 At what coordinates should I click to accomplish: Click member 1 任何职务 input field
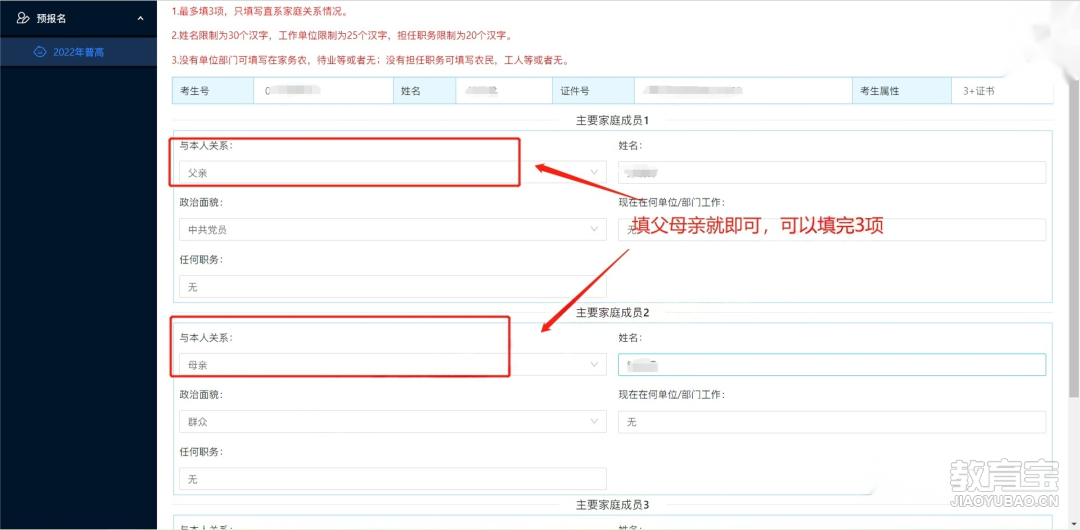392,287
